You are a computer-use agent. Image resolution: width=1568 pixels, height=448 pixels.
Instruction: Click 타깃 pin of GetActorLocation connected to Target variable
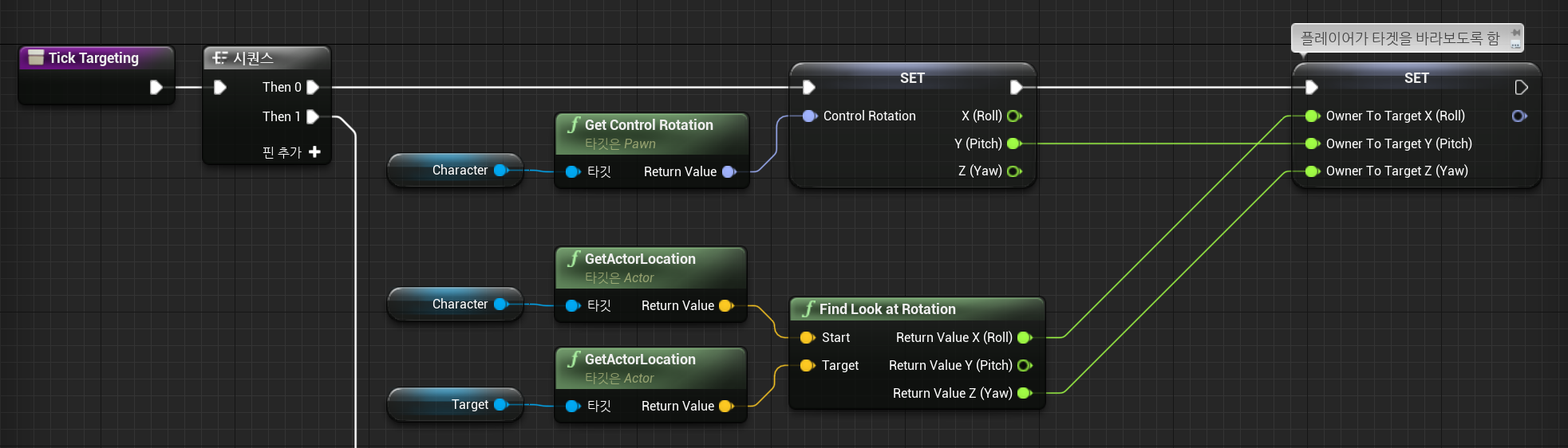click(572, 406)
